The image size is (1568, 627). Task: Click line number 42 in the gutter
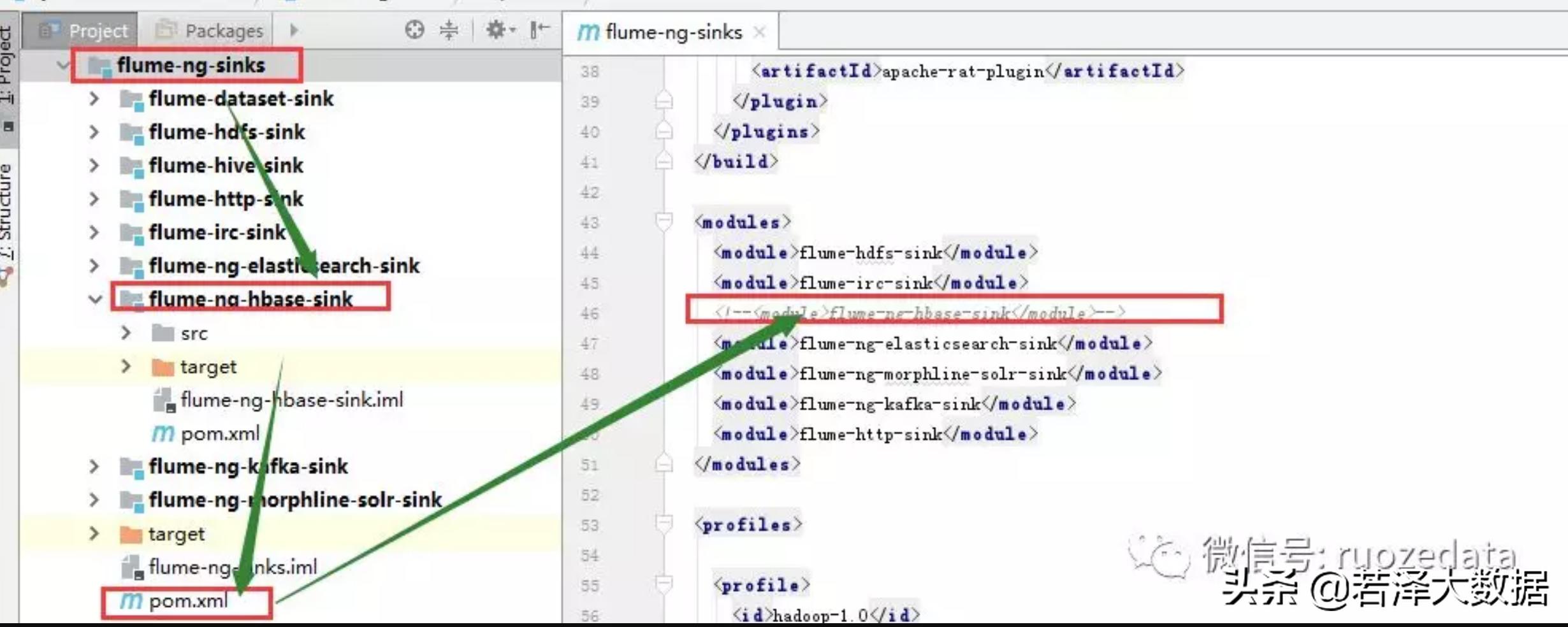click(590, 192)
